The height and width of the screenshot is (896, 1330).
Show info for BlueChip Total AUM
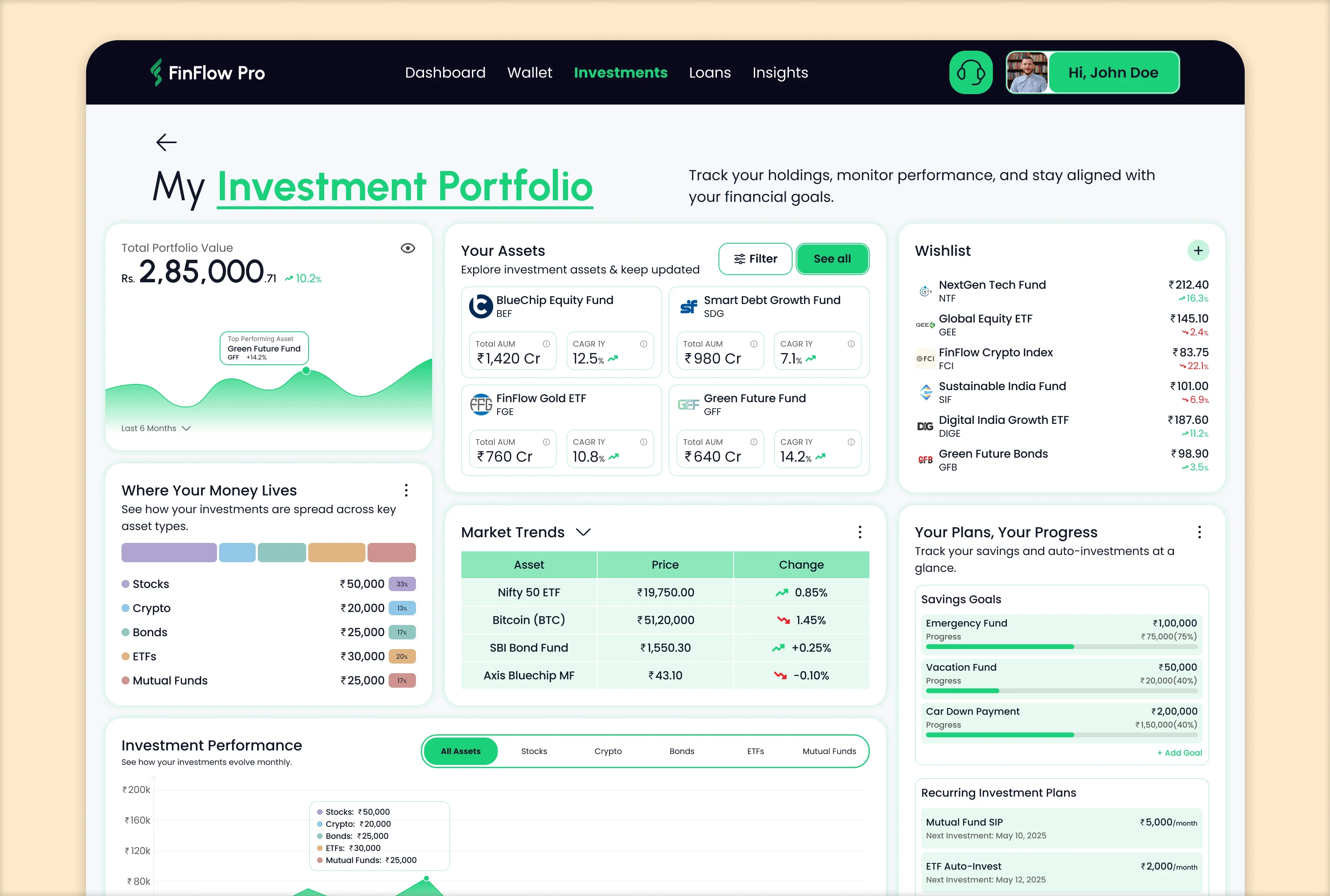click(546, 344)
